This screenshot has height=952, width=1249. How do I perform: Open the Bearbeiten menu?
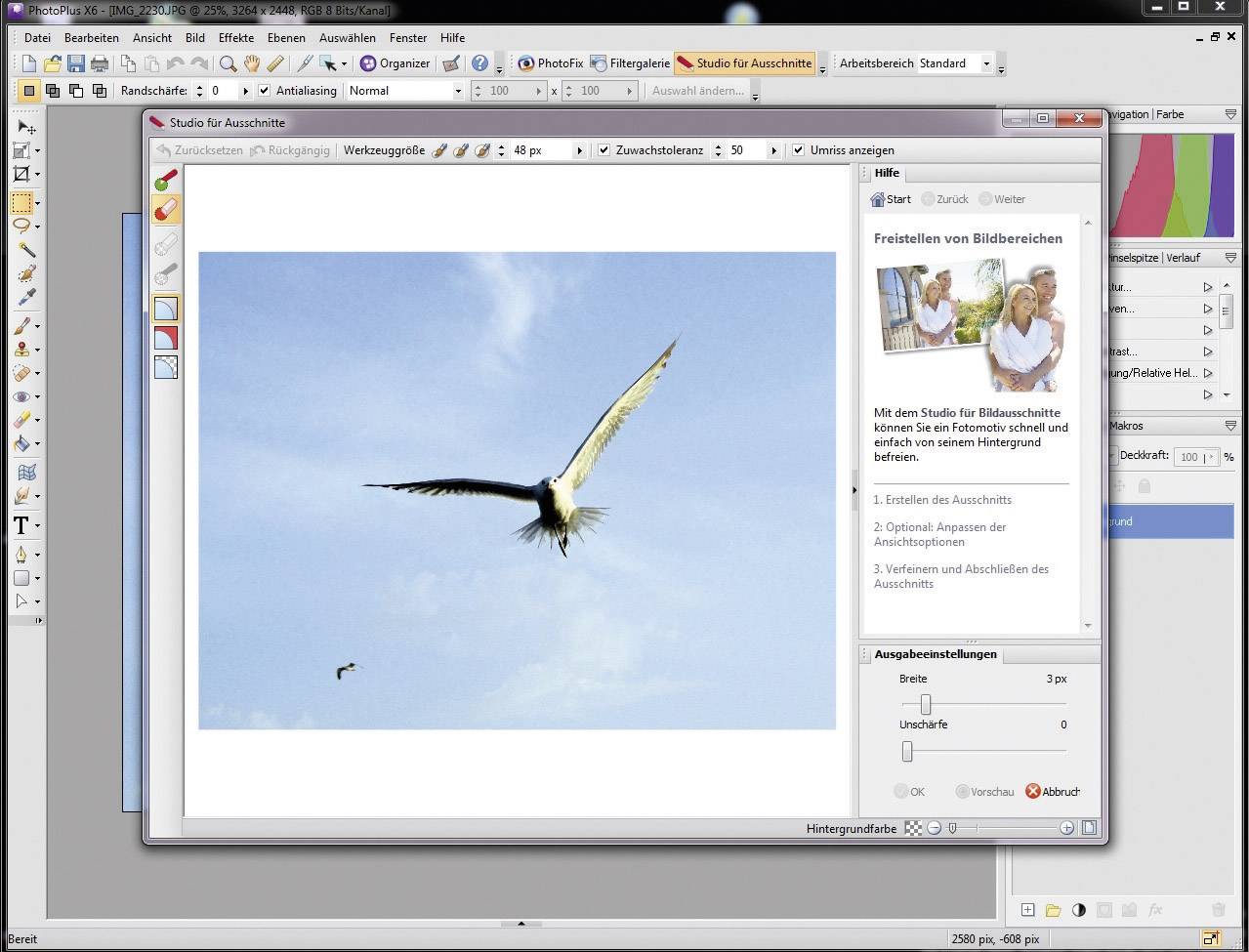click(92, 38)
